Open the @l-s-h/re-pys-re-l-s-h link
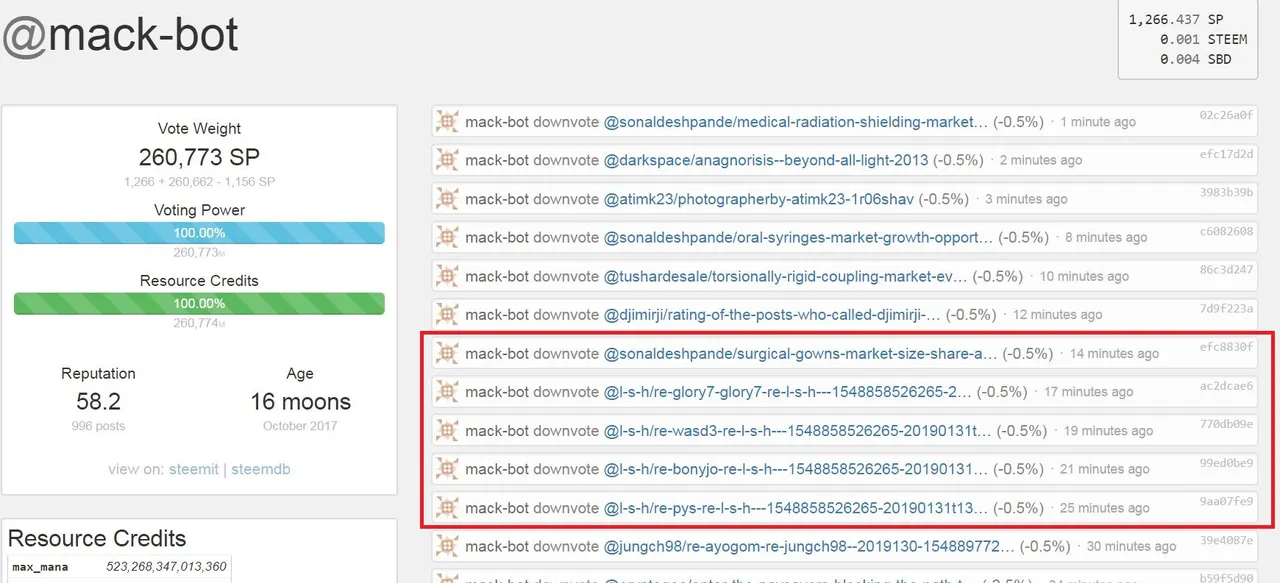Image resolution: width=1280 pixels, height=583 pixels. (x=795, y=508)
